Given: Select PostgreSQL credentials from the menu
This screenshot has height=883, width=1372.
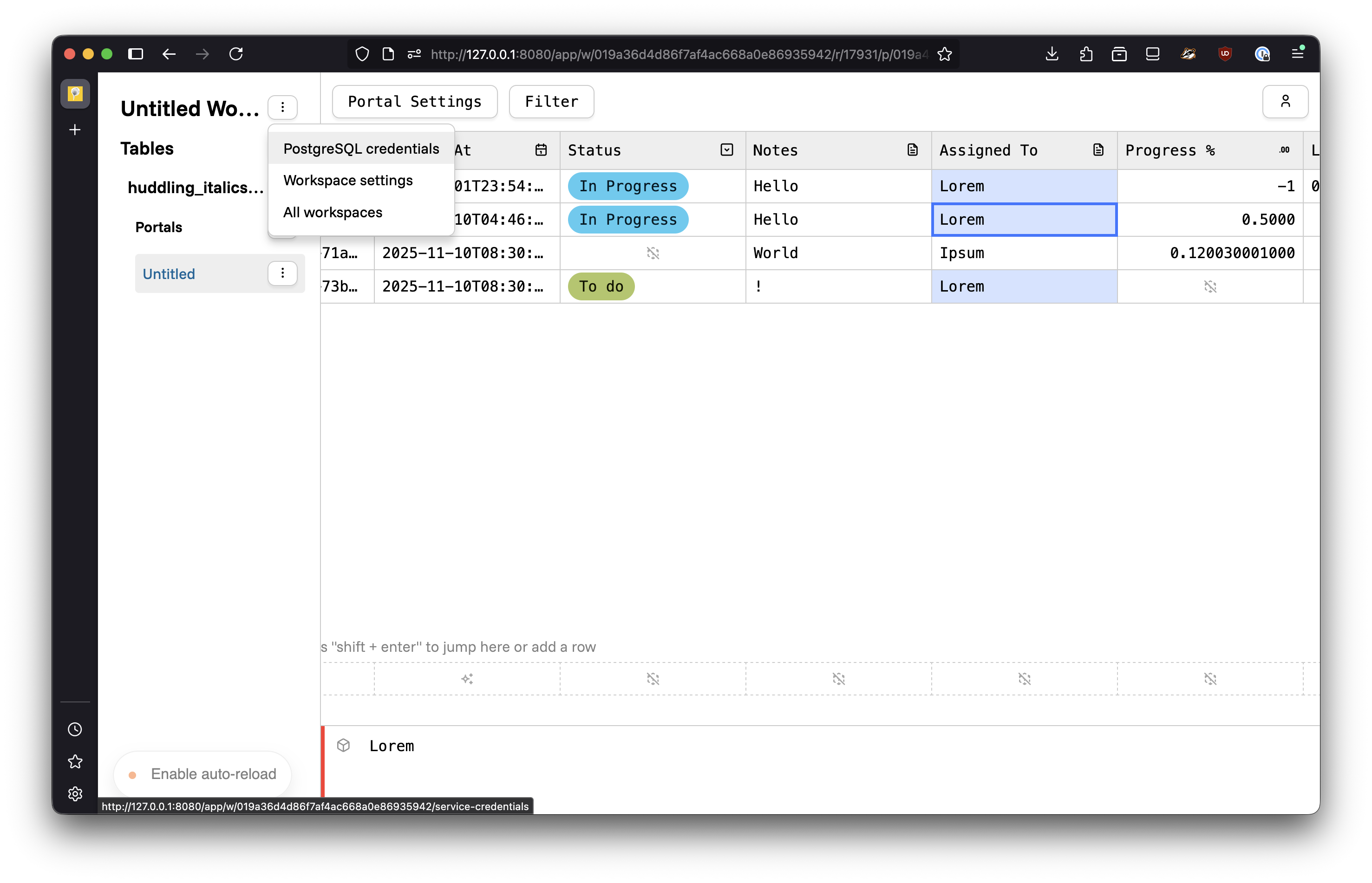Looking at the screenshot, I should click(x=360, y=149).
